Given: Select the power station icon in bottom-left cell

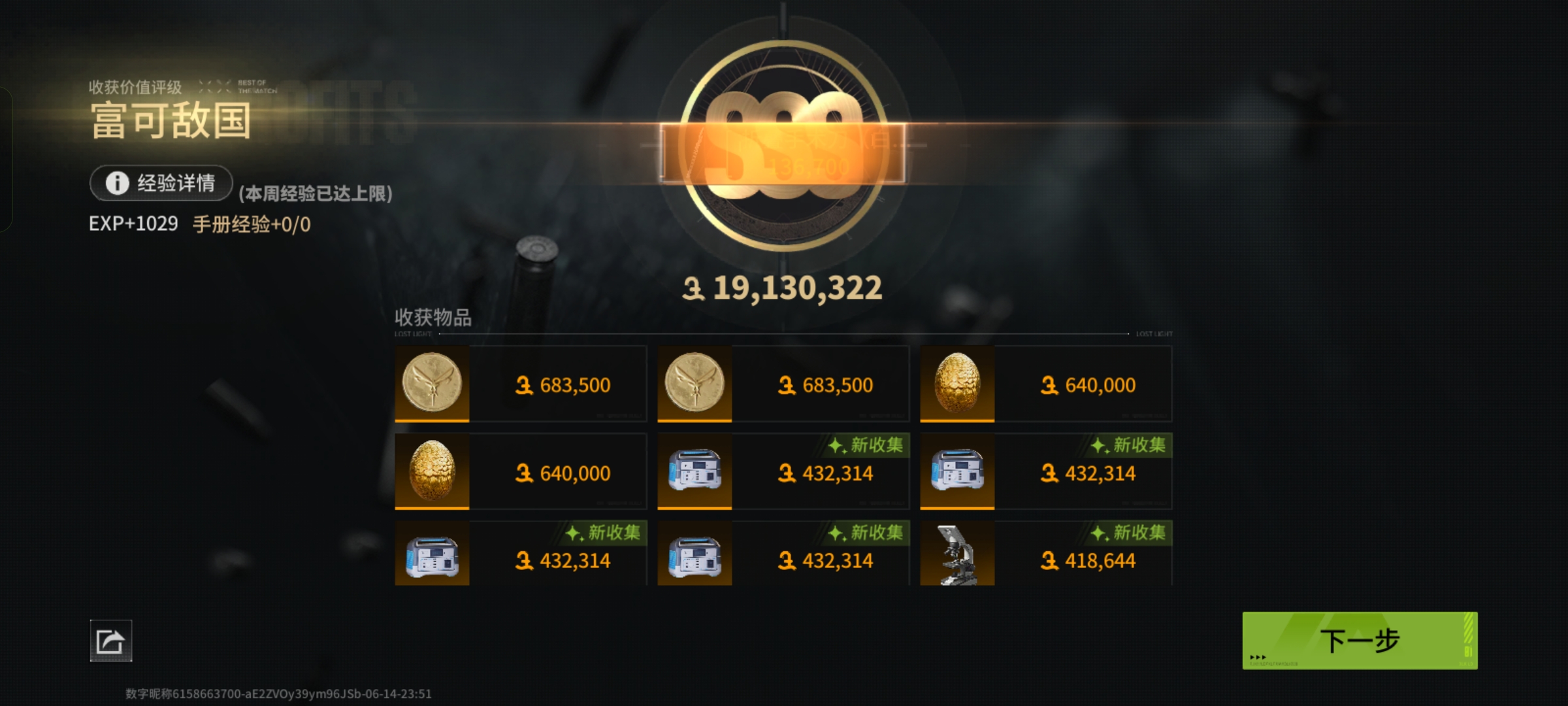Looking at the screenshot, I should tap(432, 554).
